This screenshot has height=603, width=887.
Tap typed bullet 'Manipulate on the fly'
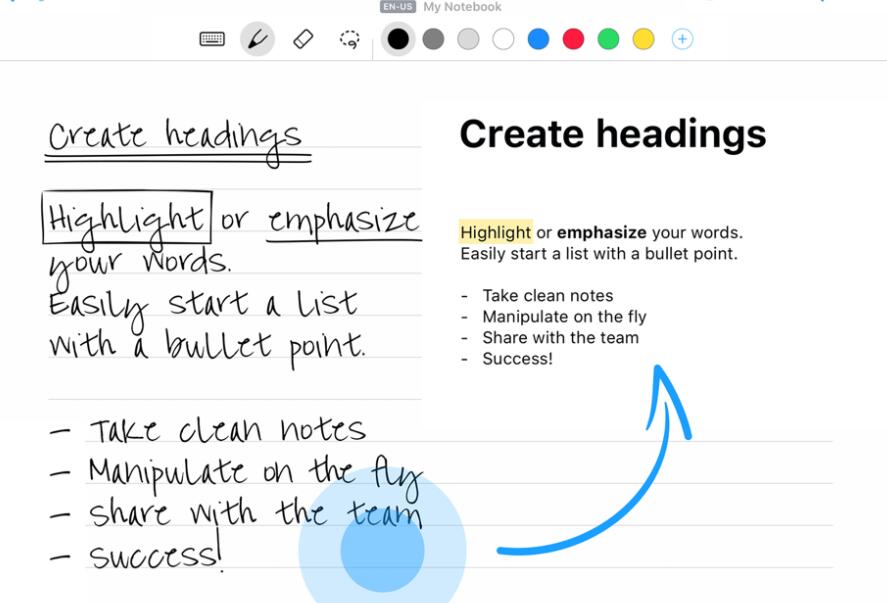coord(564,317)
